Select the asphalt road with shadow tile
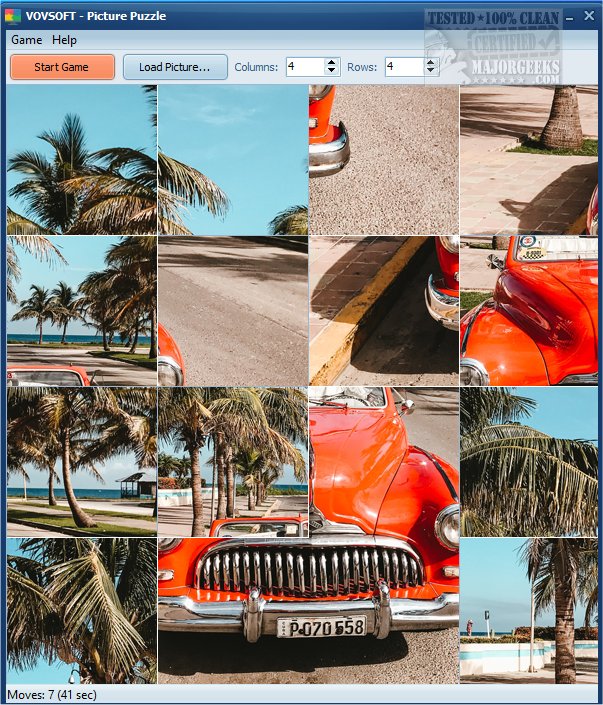 [233, 311]
